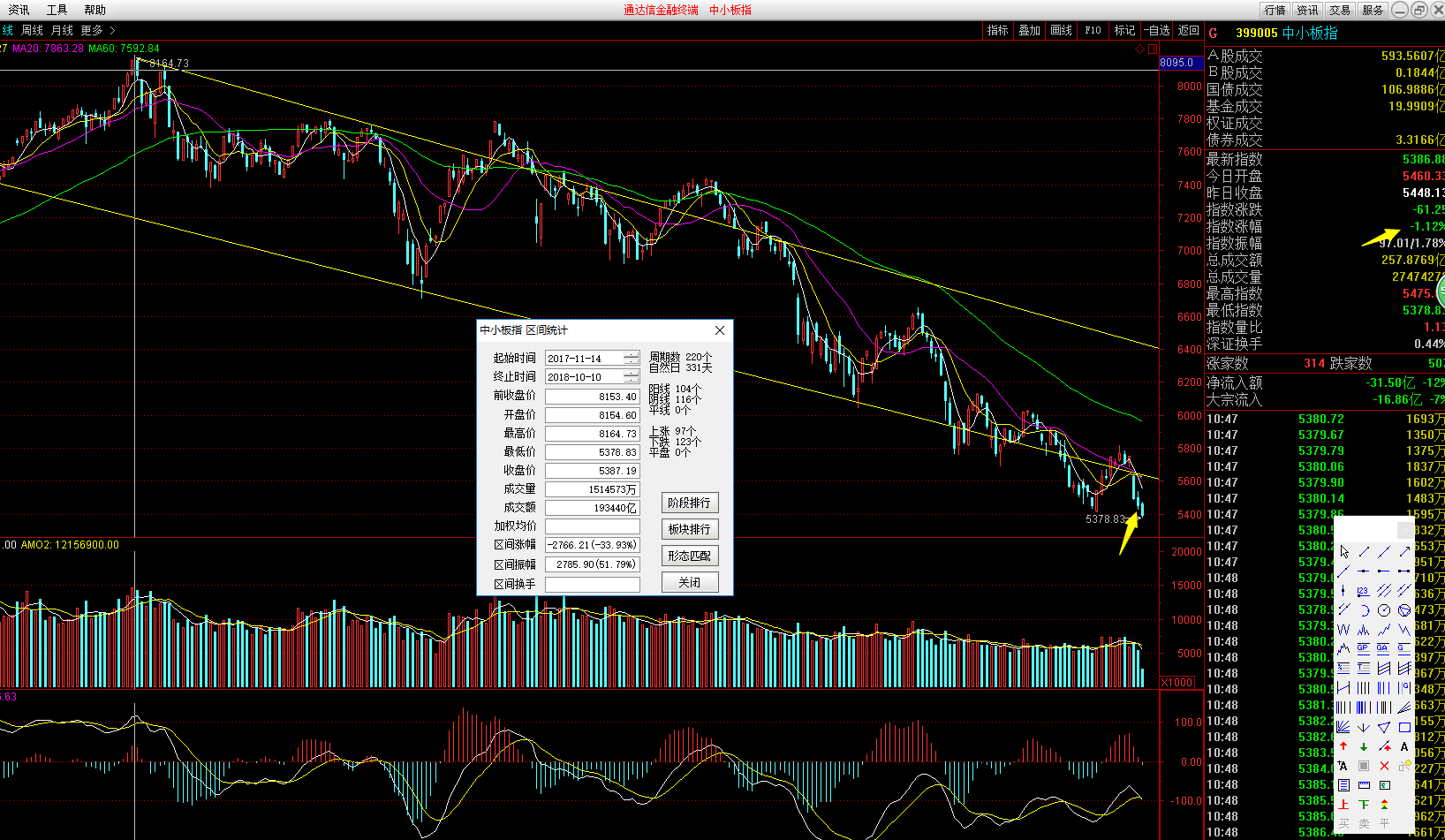Click the X1000 volume scale label

(1177, 682)
